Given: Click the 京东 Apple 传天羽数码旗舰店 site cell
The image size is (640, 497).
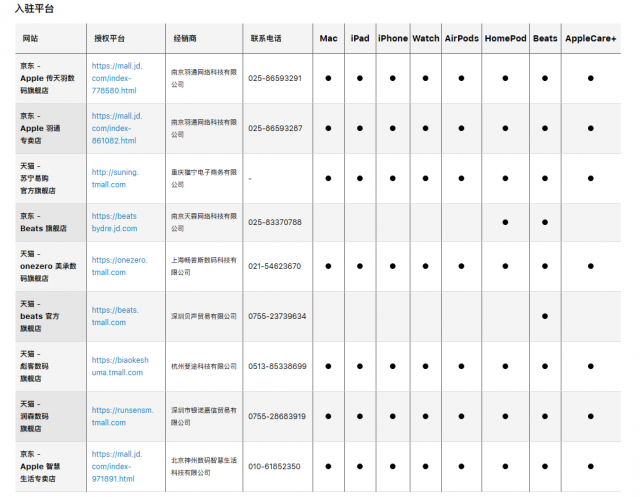Looking at the screenshot, I should click(51, 78).
